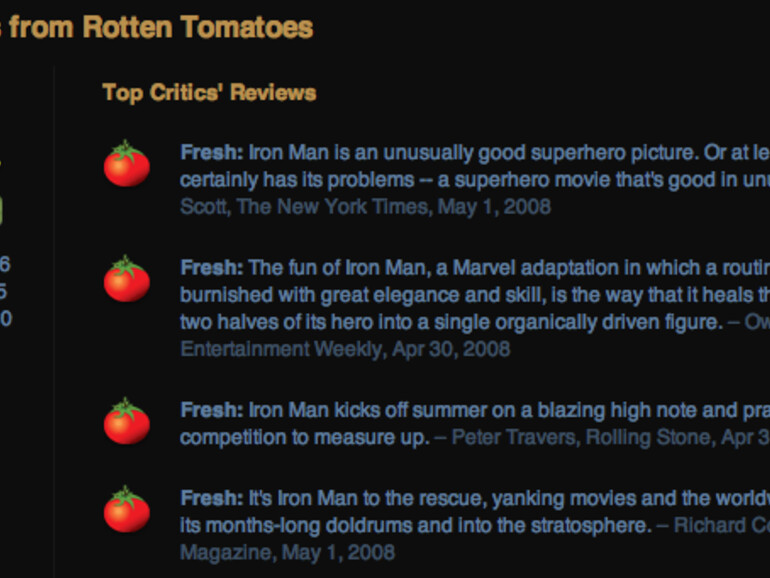The width and height of the screenshot is (770, 578).
Task: Select the 'Fresh:' label on 'The fun of Iron Man' review
Action: [x=212, y=268]
